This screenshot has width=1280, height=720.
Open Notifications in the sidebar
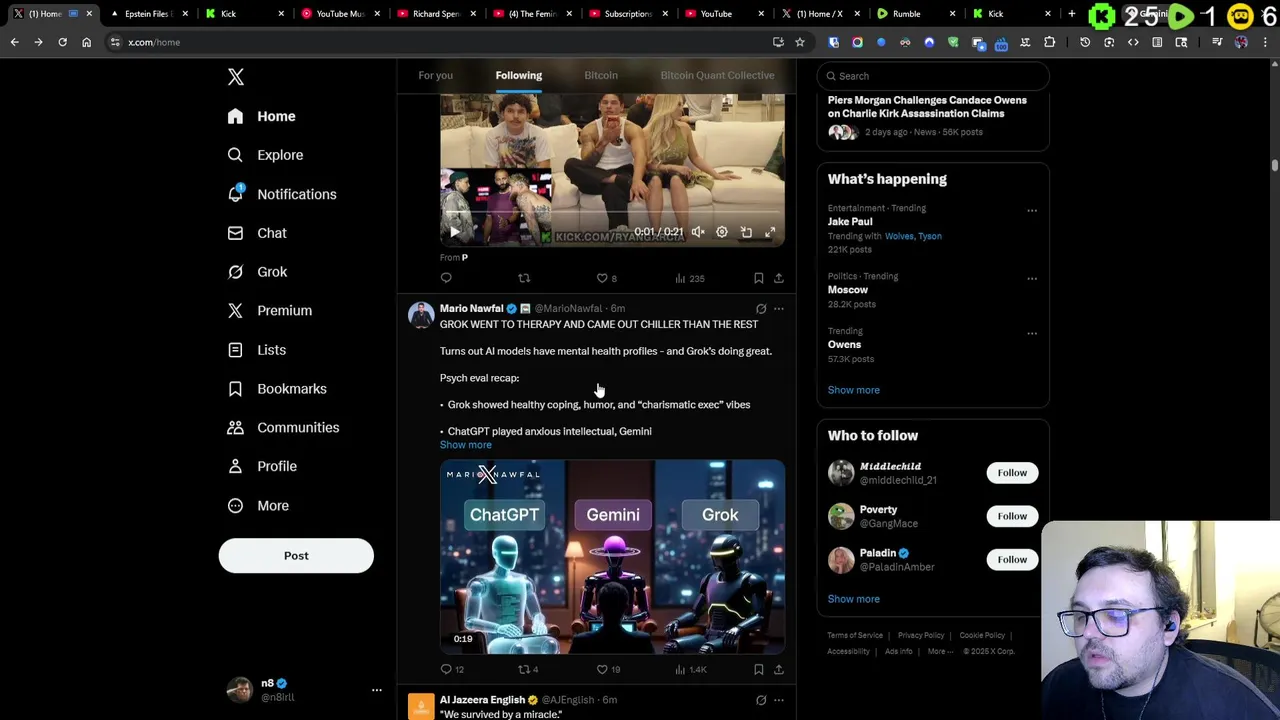point(282,194)
